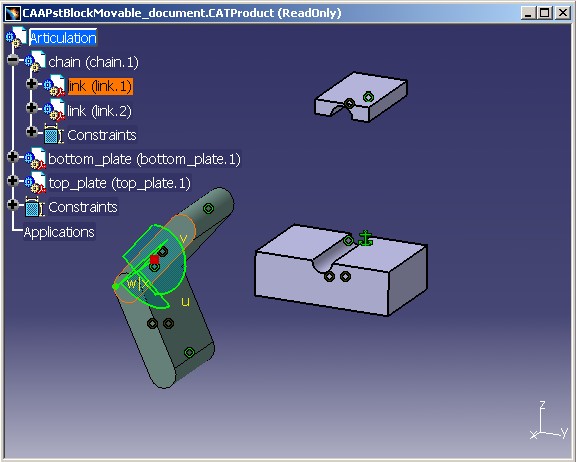
Task: Click the bottom_plate part icon
Action: (x=35, y=159)
